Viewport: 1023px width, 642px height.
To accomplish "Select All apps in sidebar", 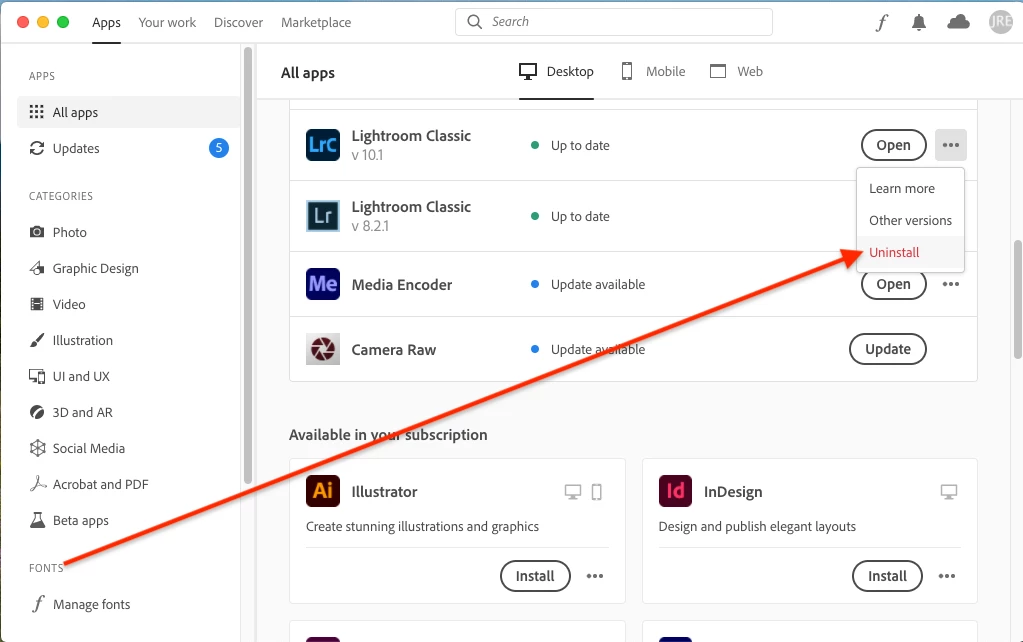I will [x=129, y=112].
